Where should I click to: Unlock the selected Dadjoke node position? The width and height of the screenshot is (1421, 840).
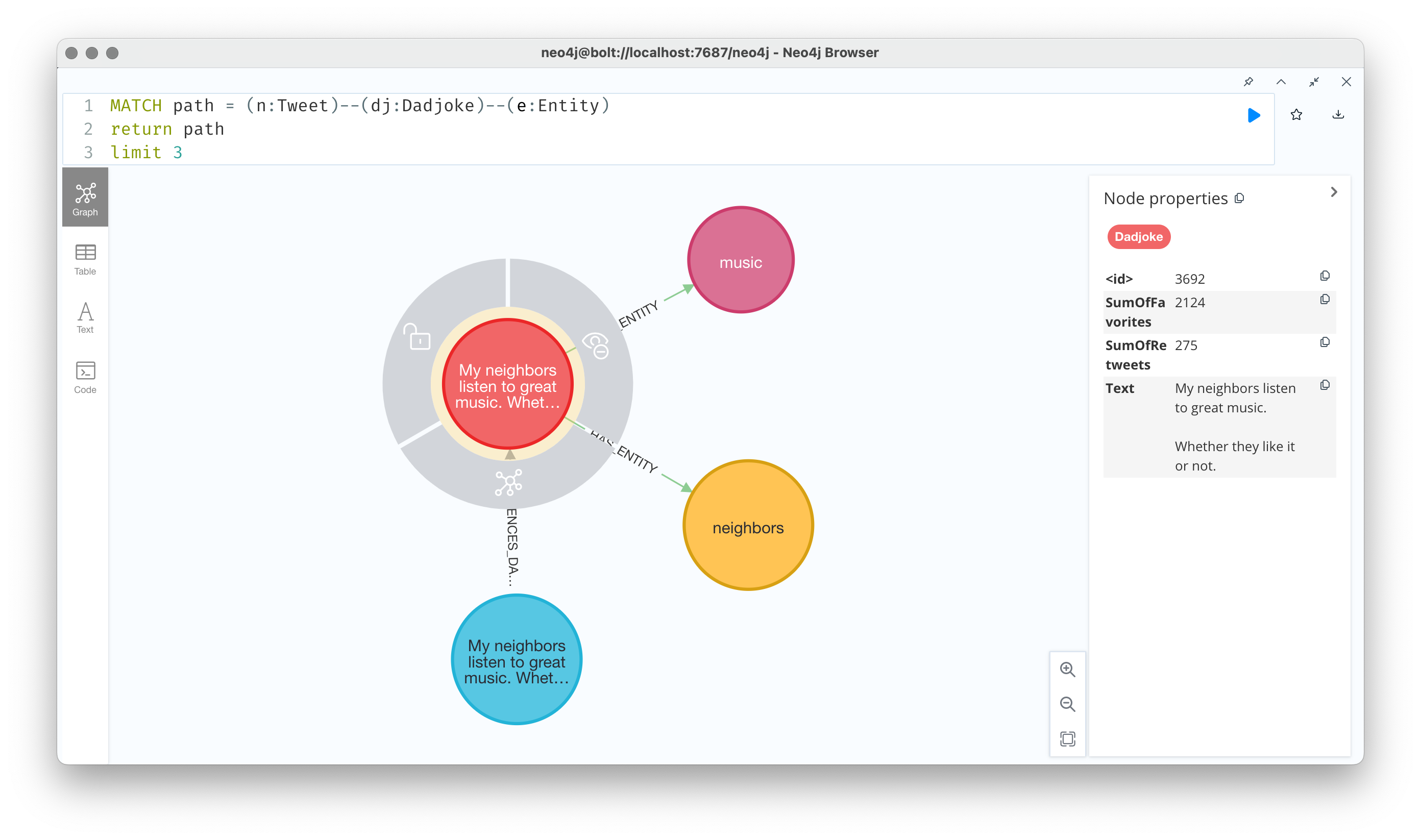point(417,337)
